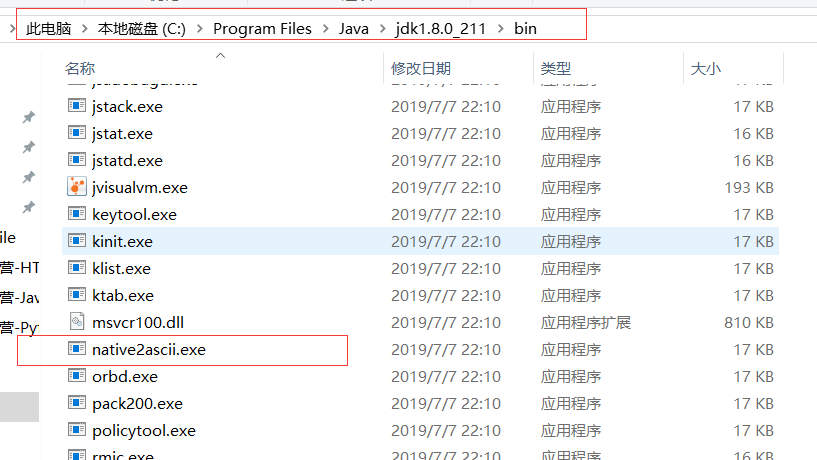Select the native2ascii.exe file icon

pyautogui.click(x=77, y=349)
